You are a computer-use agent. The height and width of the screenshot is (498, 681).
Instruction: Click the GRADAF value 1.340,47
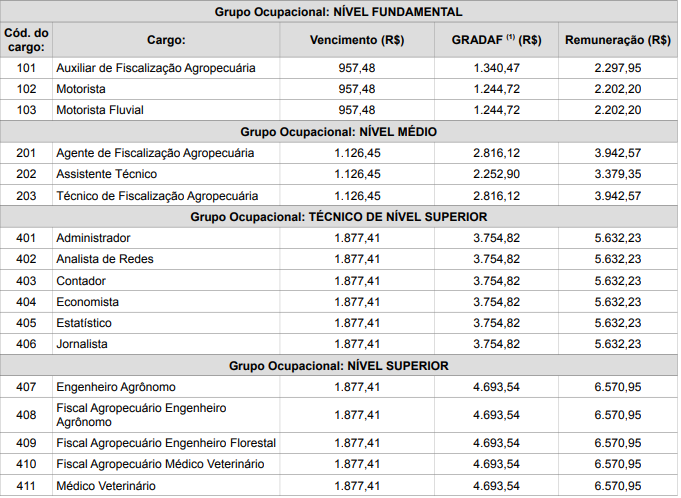[x=496, y=68]
